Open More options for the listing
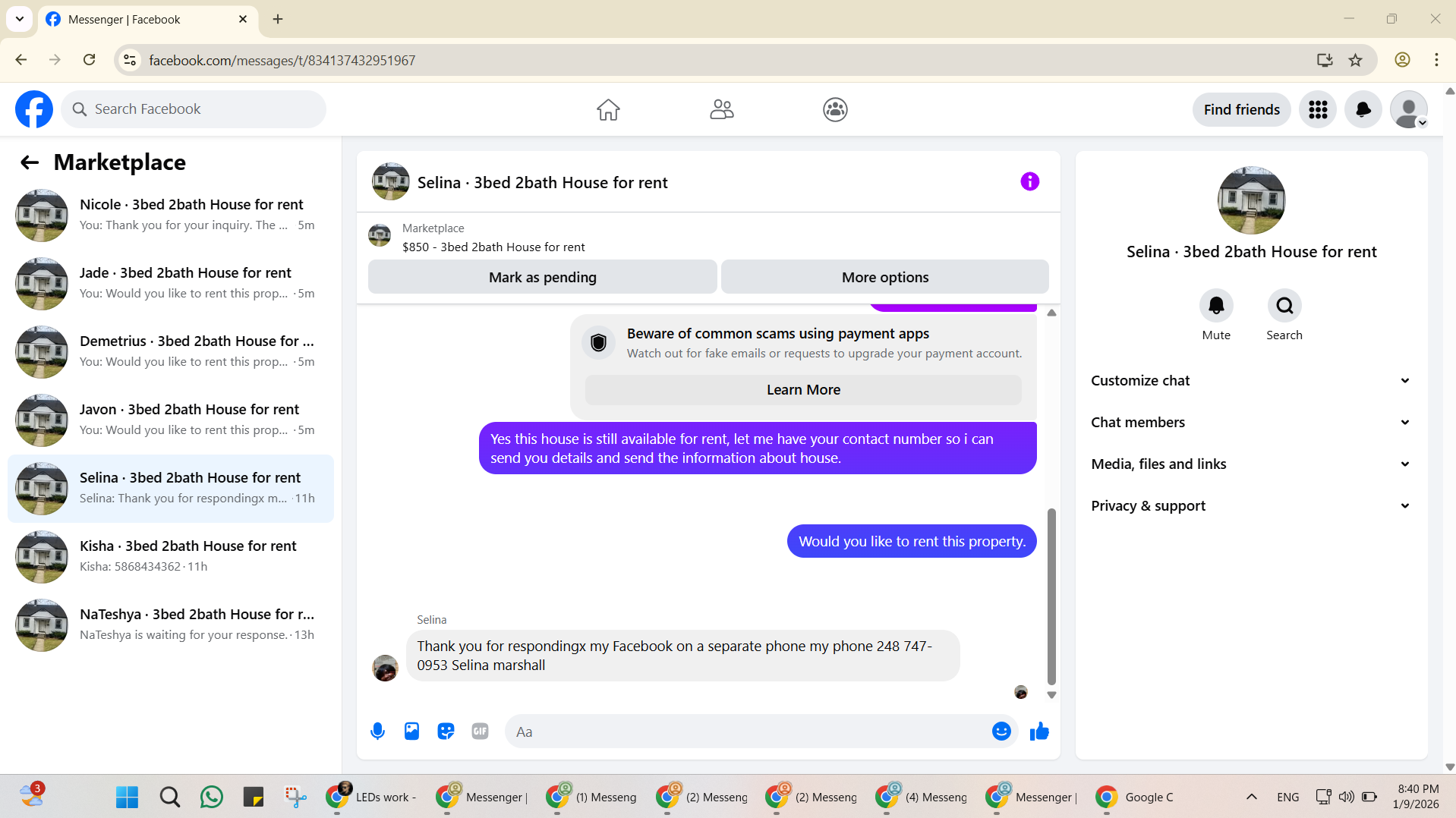 tap(884, 277)
